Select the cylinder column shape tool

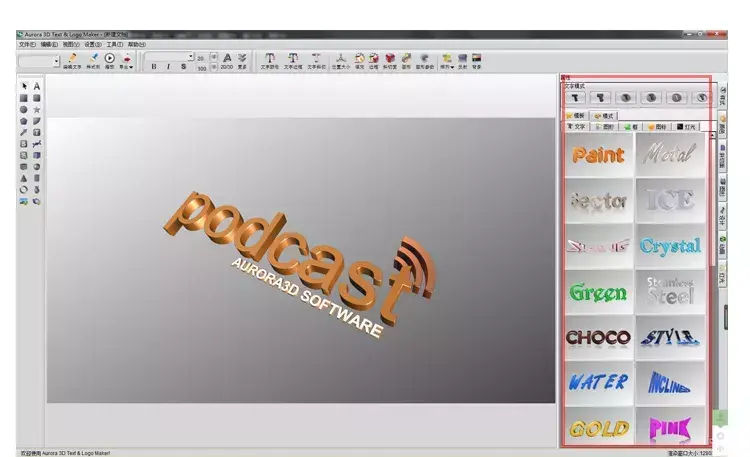[37, 178]
